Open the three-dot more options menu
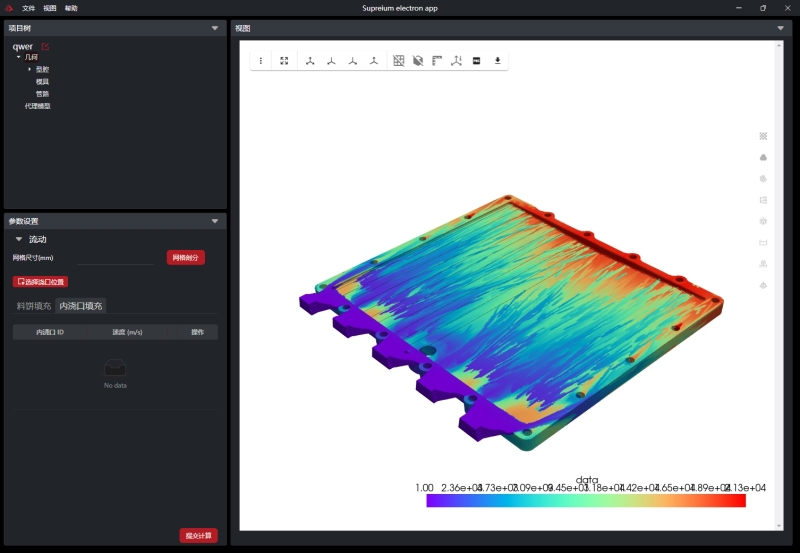 click(261, 61)
